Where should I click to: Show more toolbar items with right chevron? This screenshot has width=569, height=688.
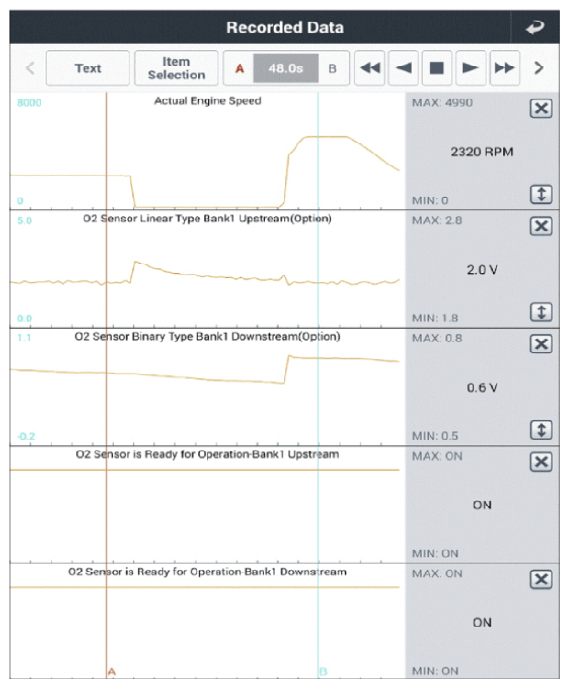[x=539, y=68]
